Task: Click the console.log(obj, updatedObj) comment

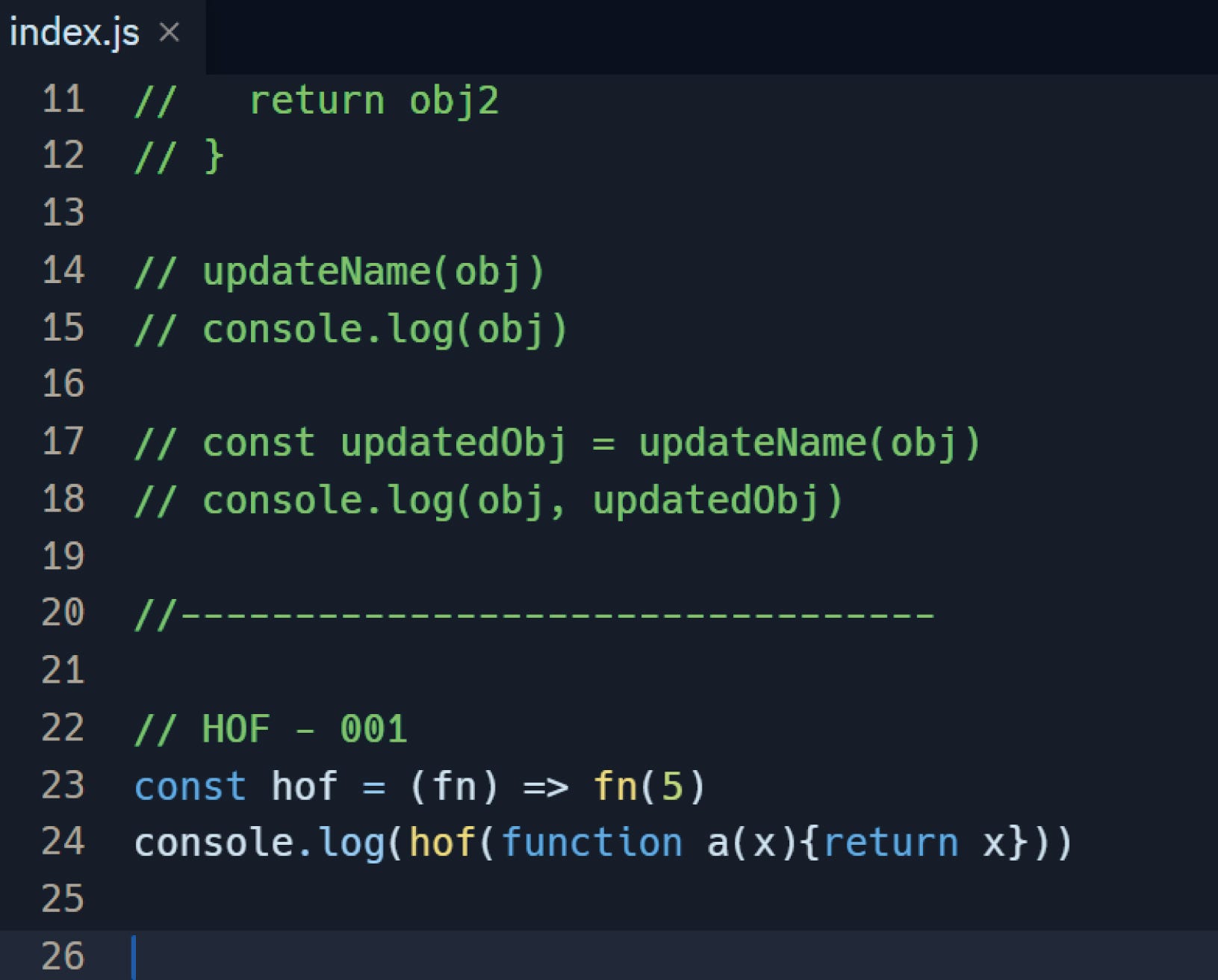Action: [x=485, y=498]
